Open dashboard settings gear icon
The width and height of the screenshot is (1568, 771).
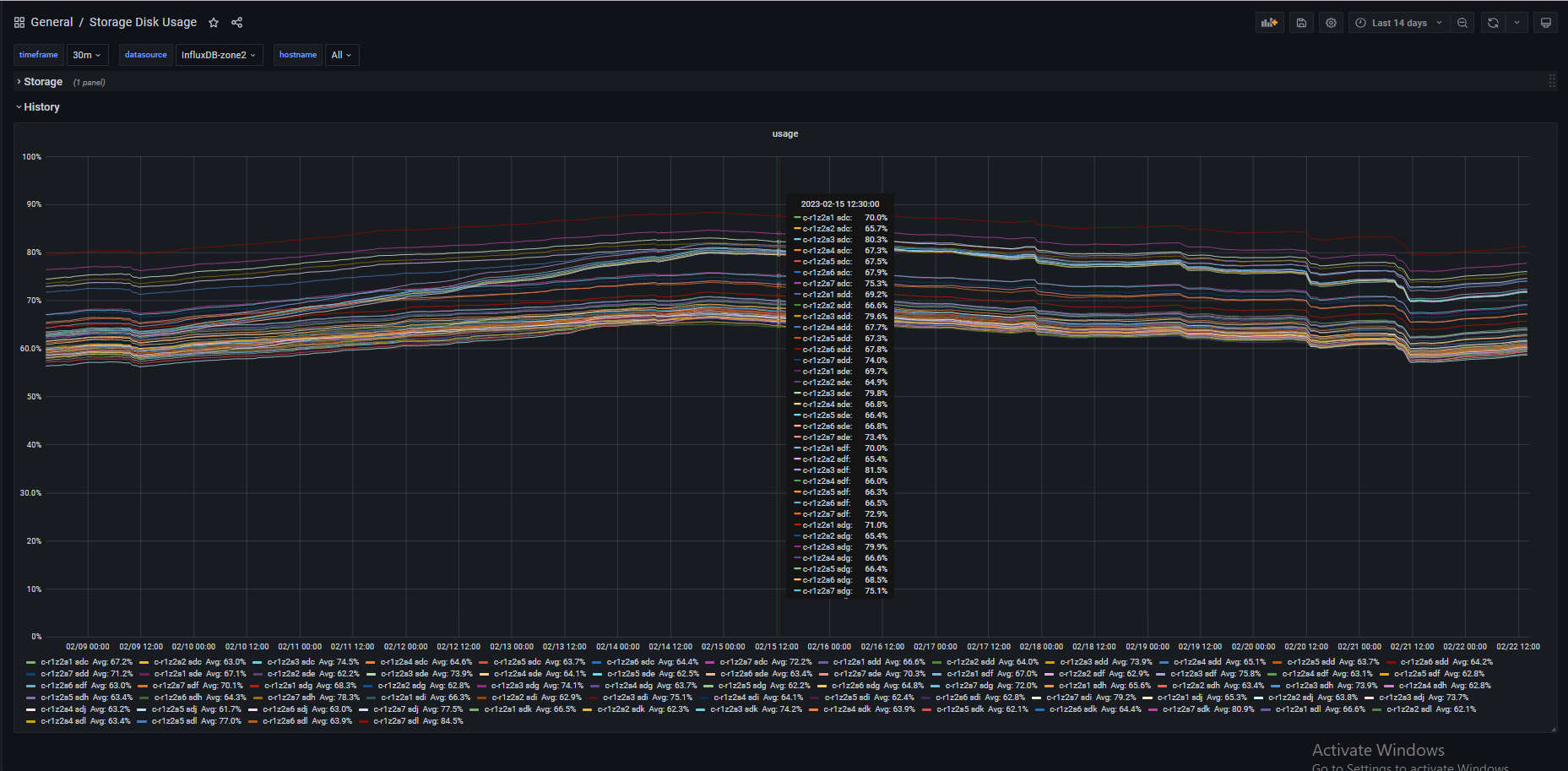(1331, 23)
